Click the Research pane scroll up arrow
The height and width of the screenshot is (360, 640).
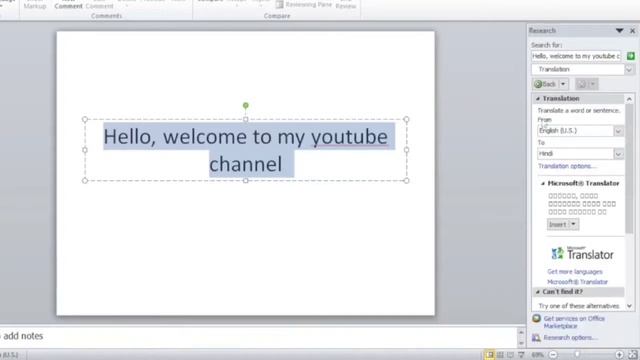click(x=629, y=99)
